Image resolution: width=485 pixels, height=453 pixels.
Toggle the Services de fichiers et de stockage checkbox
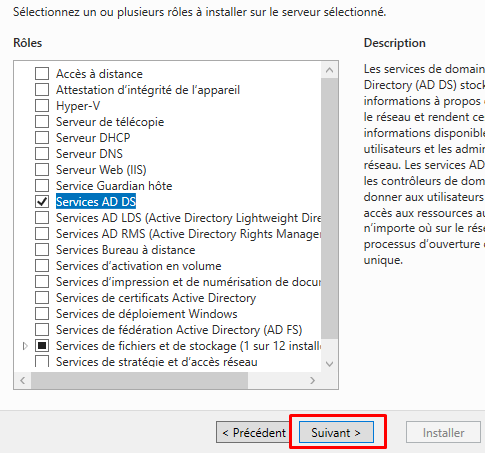[42, 346]
